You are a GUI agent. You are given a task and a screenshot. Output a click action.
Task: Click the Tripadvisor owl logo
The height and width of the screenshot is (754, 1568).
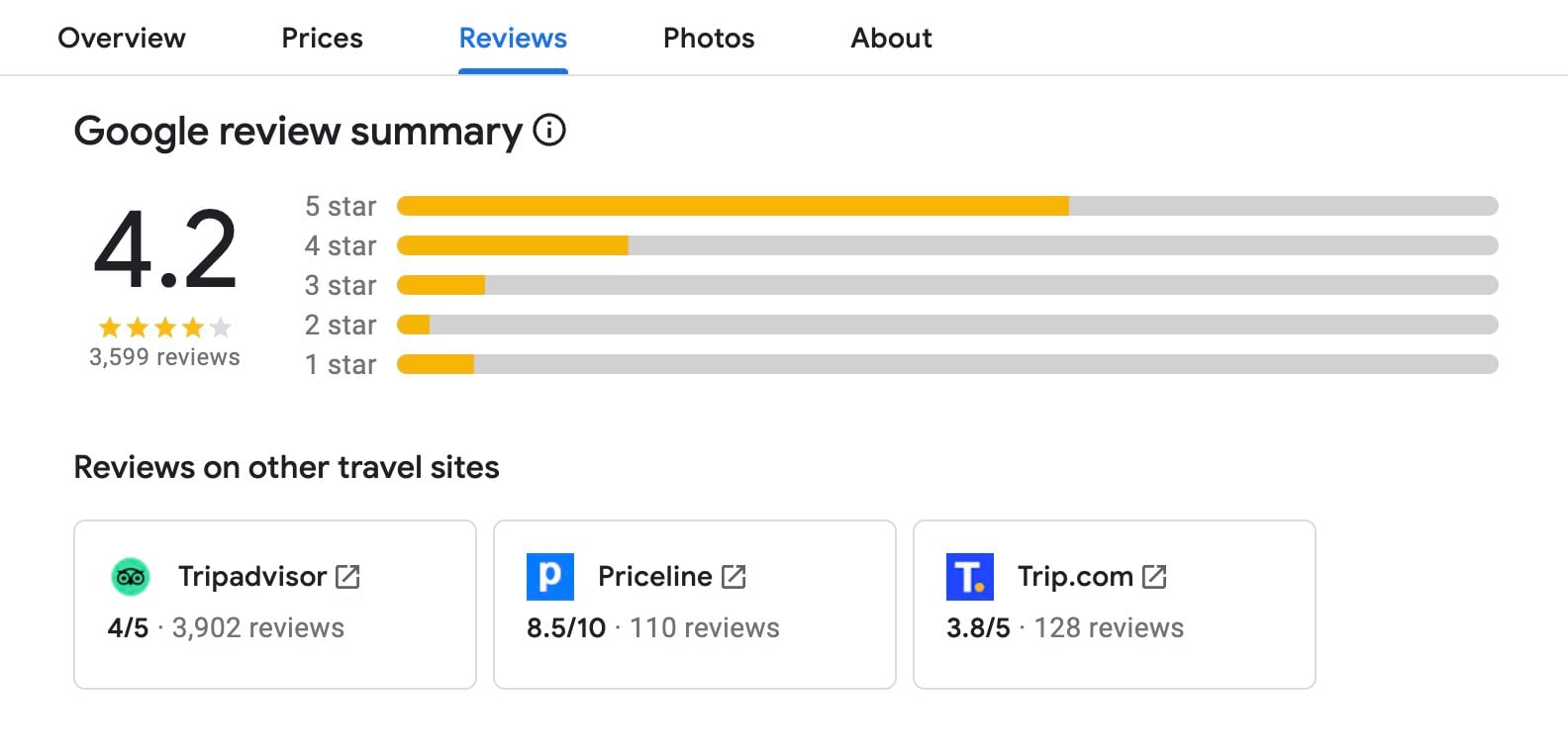pyautogui.click(x=131, y=577)
